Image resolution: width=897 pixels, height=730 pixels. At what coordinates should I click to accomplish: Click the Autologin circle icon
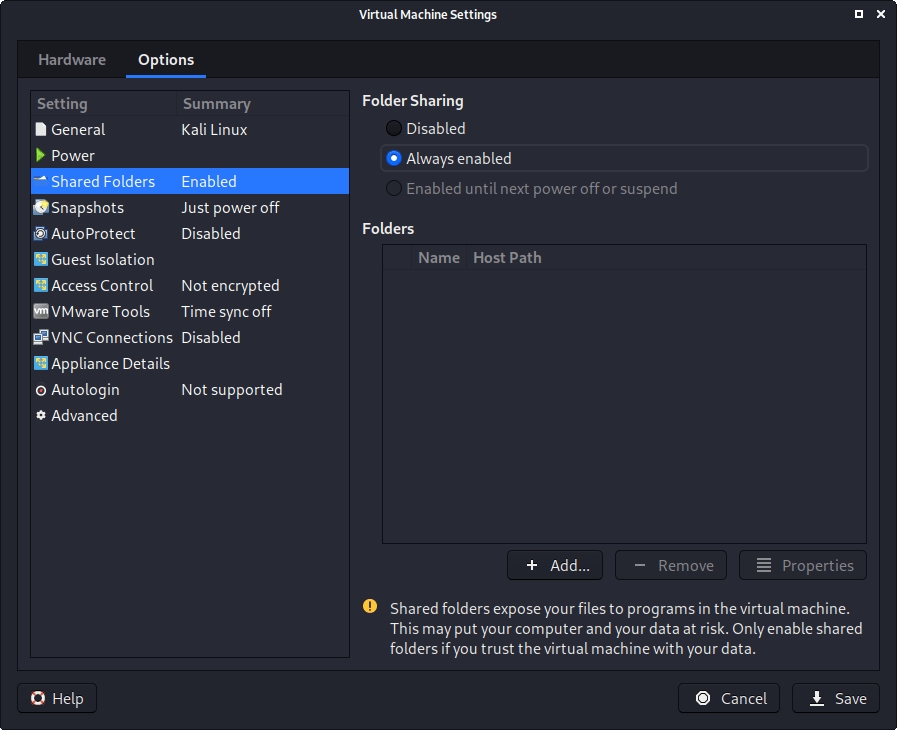(x=41, y=390)
